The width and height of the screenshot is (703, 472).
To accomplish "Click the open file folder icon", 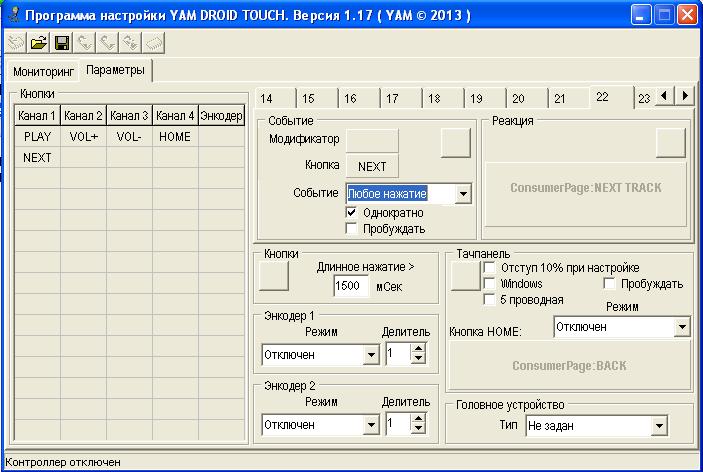I will (39, 42).
